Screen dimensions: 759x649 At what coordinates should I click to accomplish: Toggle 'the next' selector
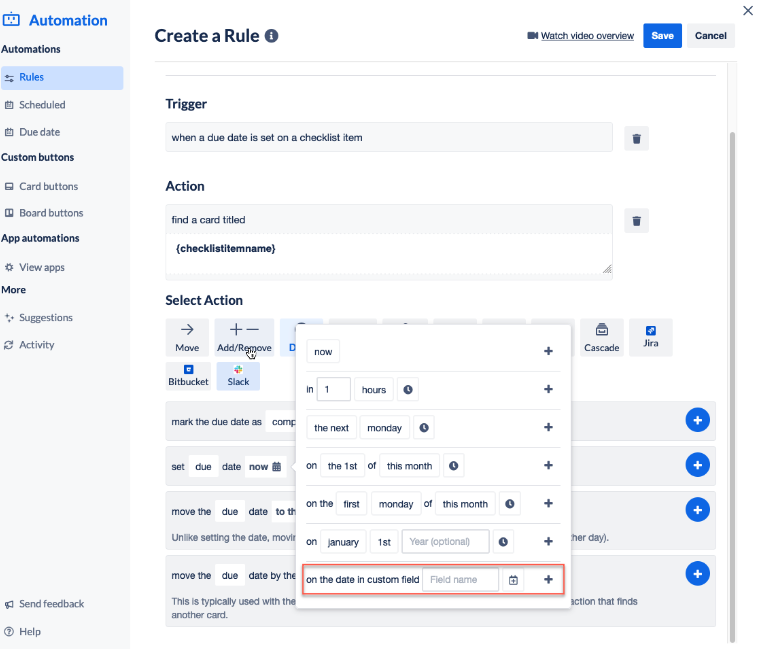click(331, 428)
